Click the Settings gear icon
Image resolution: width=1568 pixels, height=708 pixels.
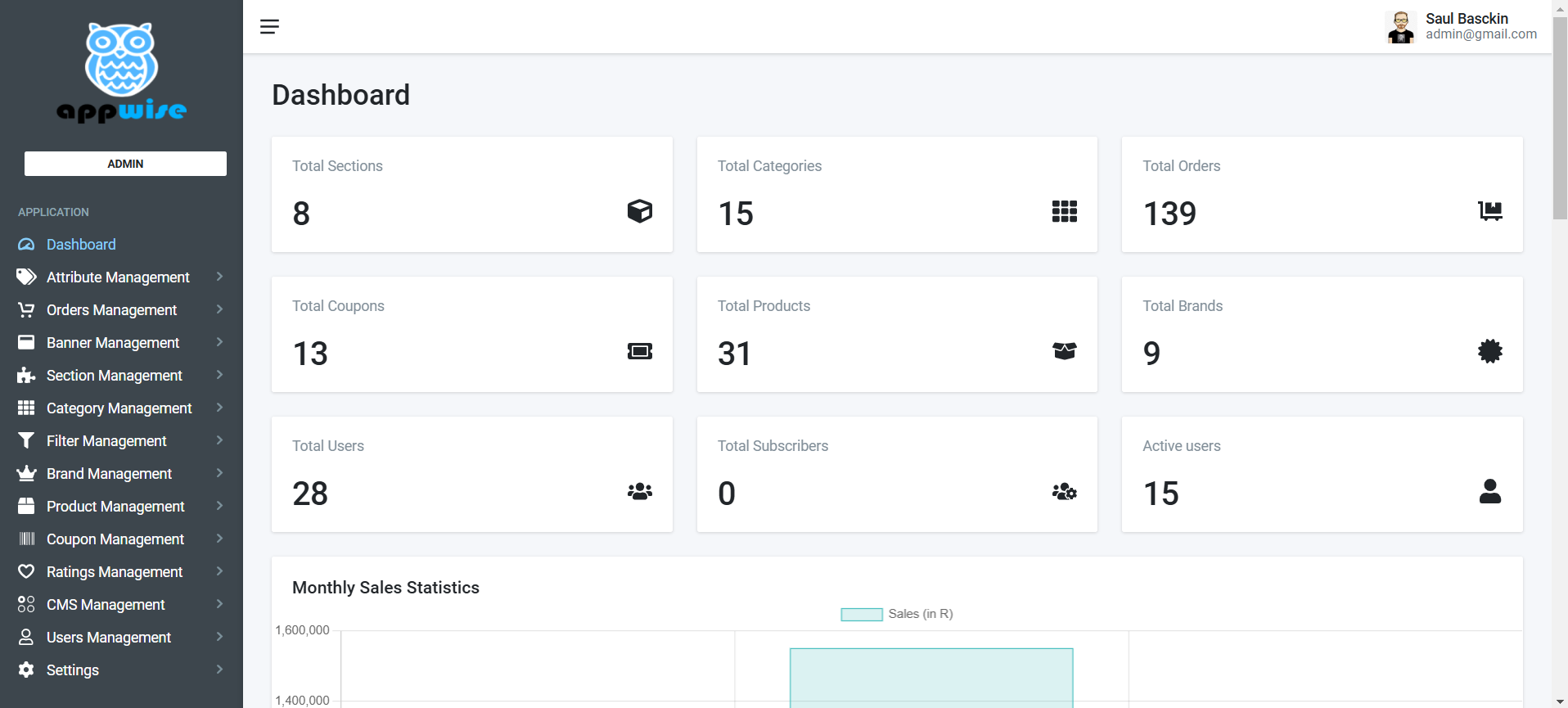(26, 670)
